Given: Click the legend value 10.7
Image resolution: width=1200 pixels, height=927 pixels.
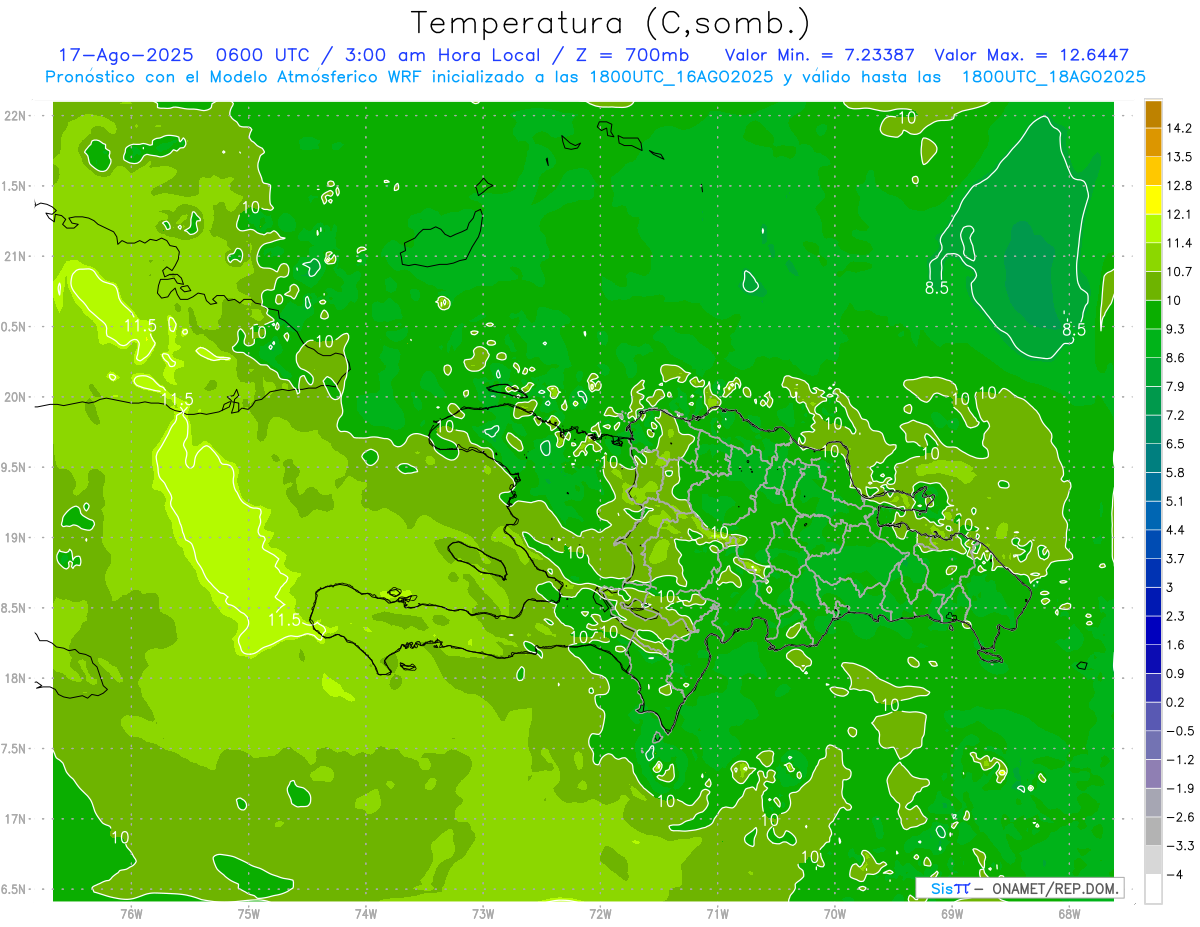Looking at the screenshot, I should coord(1181,272).
